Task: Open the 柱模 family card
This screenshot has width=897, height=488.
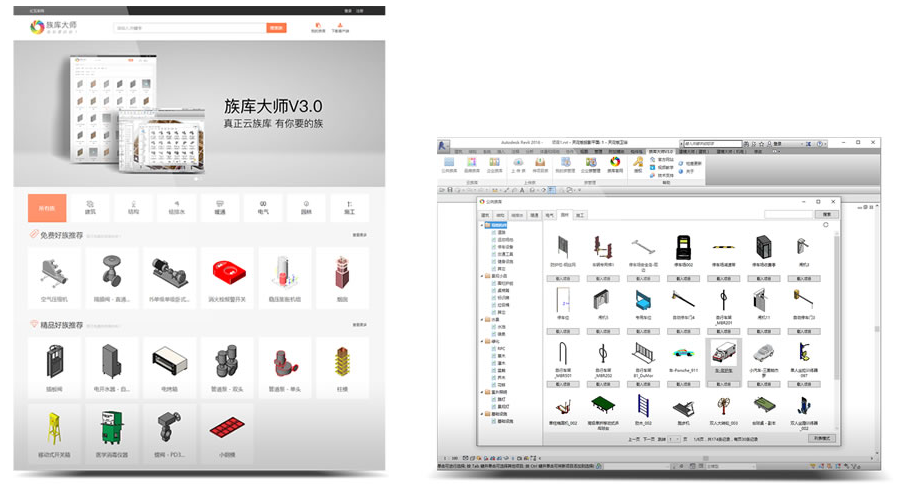Action: [342, 367]
